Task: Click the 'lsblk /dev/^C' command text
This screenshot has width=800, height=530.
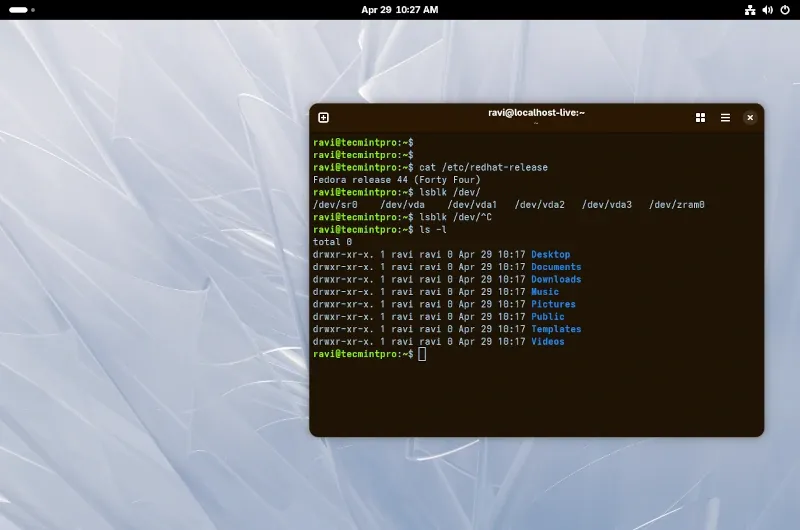Action: click(x=455, y=217)
